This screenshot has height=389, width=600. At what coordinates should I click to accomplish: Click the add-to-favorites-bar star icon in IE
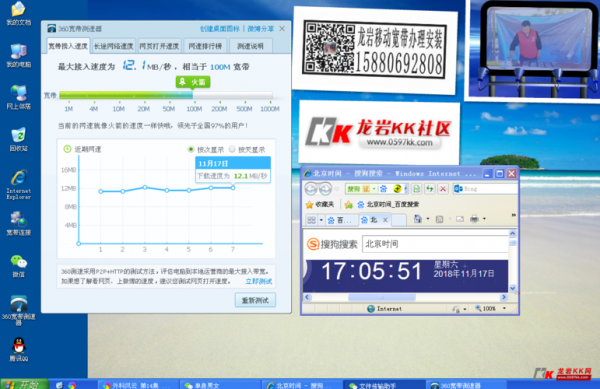click(x=348, y=205)
